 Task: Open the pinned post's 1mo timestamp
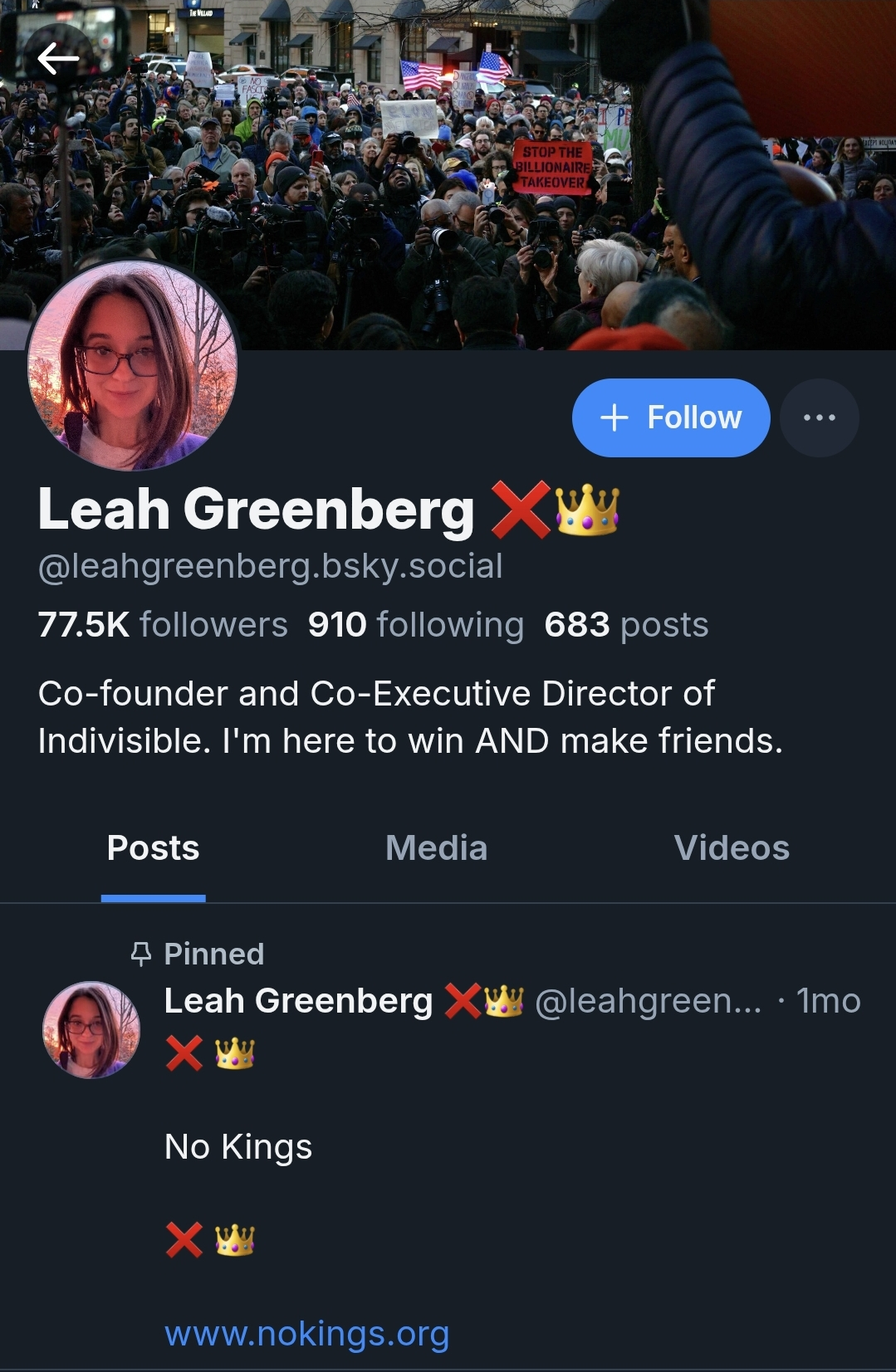828,1001
